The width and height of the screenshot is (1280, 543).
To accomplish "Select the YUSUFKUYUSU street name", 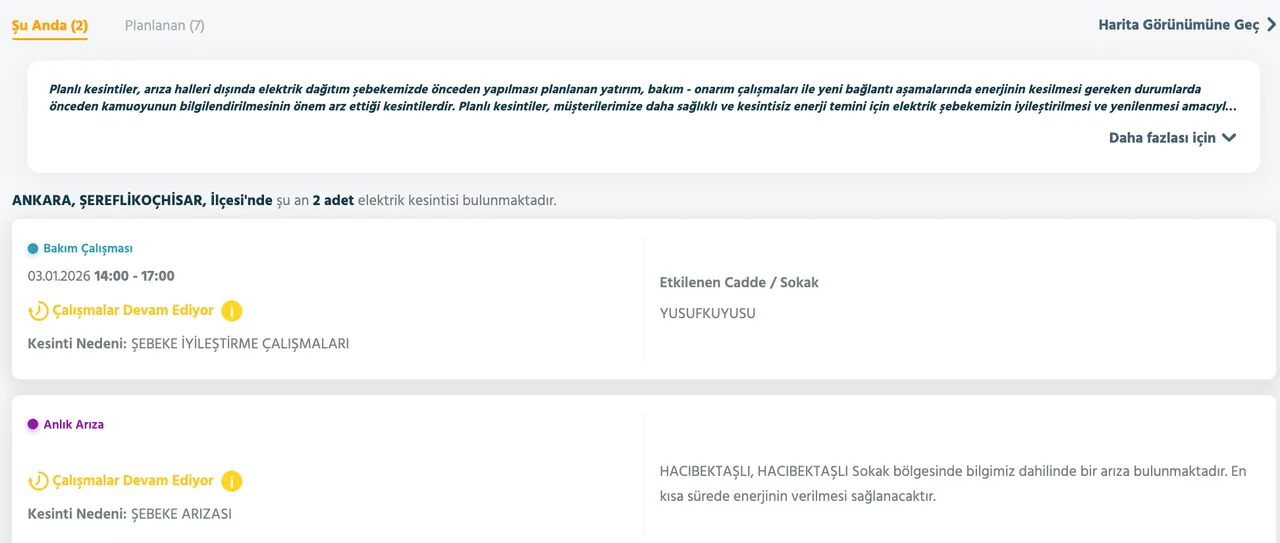I will tap(707, 313).
